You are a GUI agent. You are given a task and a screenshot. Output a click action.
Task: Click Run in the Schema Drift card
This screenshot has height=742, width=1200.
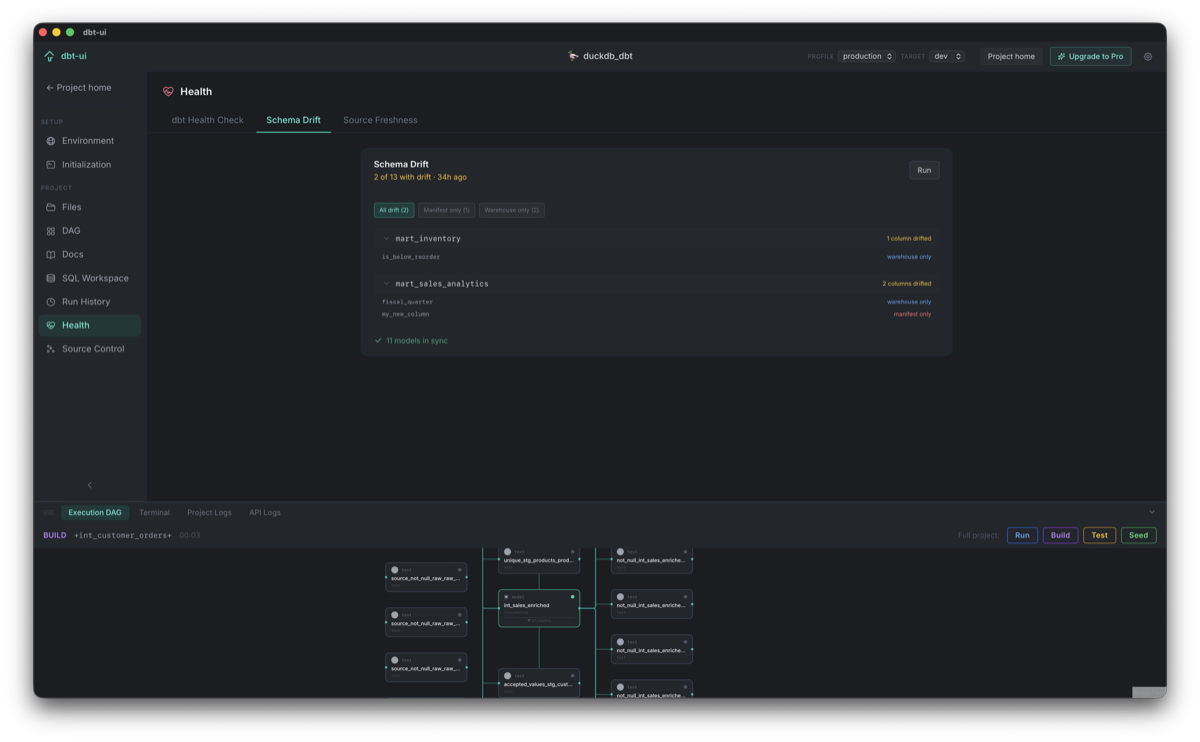[924, 170]
